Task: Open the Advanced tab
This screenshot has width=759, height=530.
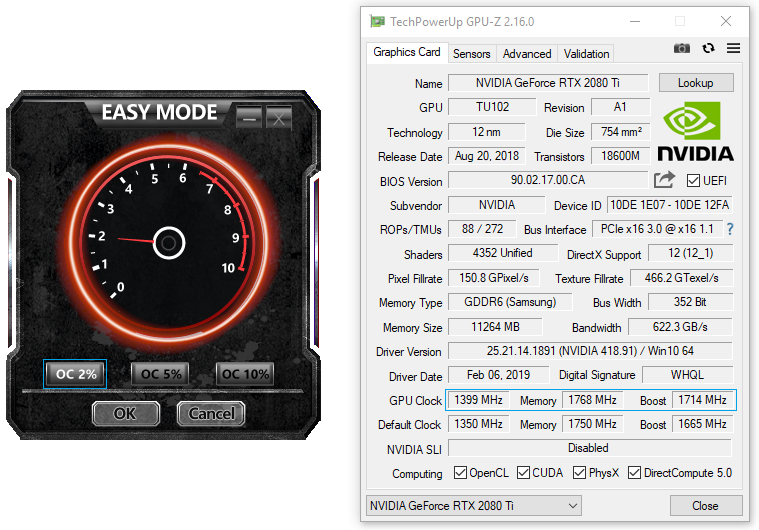Action: [x=527, y=54]
